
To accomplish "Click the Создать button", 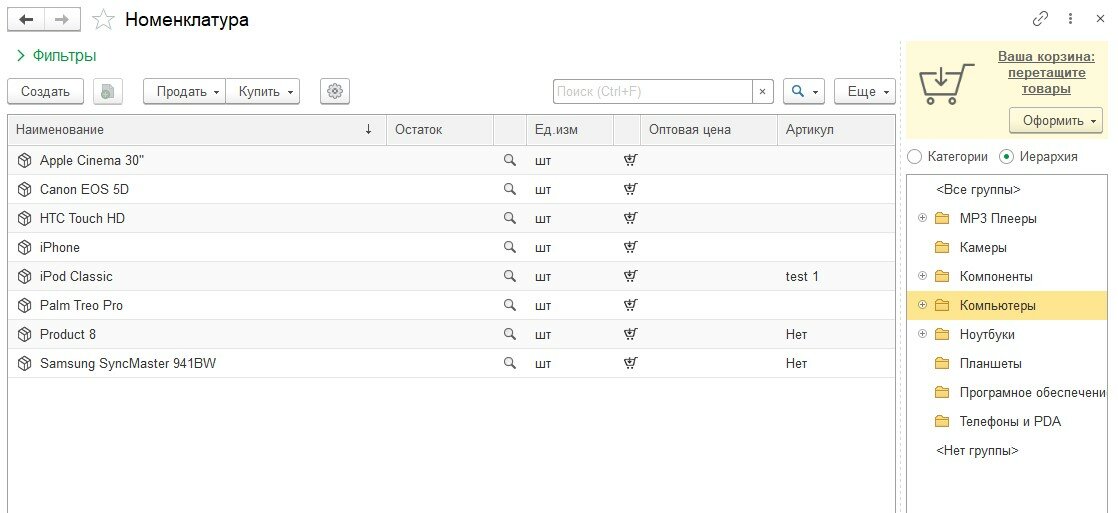I will (46, 91).
